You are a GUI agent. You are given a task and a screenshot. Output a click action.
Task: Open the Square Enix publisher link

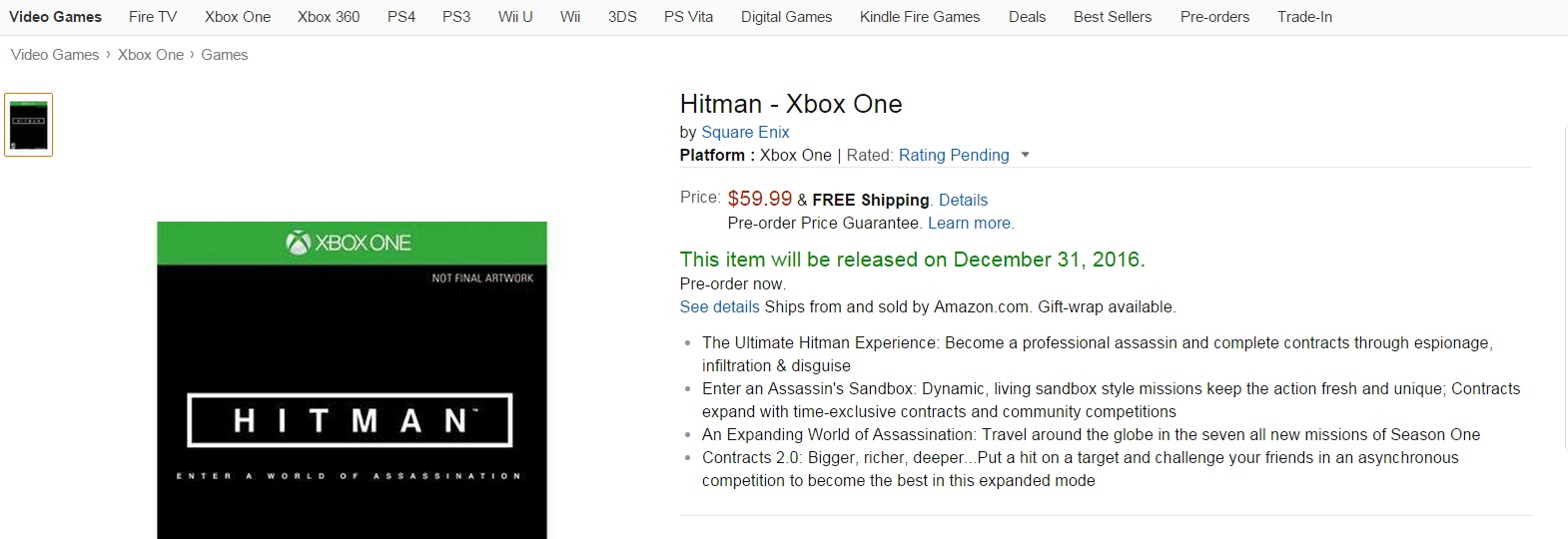tap(745, 132)
